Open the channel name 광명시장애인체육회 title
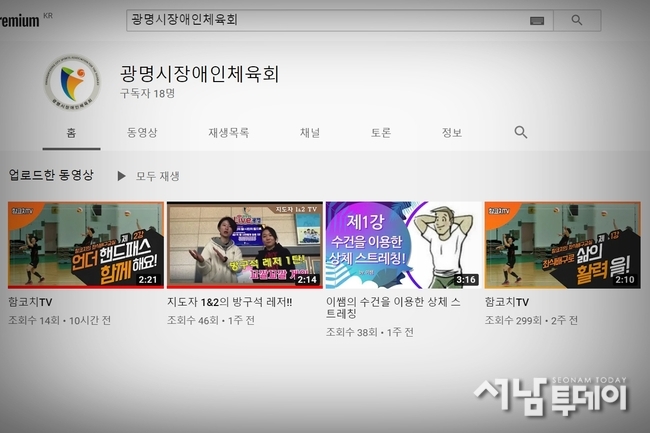Image resolution: width=650 pixels, height=433 pixels. point(200,74)
